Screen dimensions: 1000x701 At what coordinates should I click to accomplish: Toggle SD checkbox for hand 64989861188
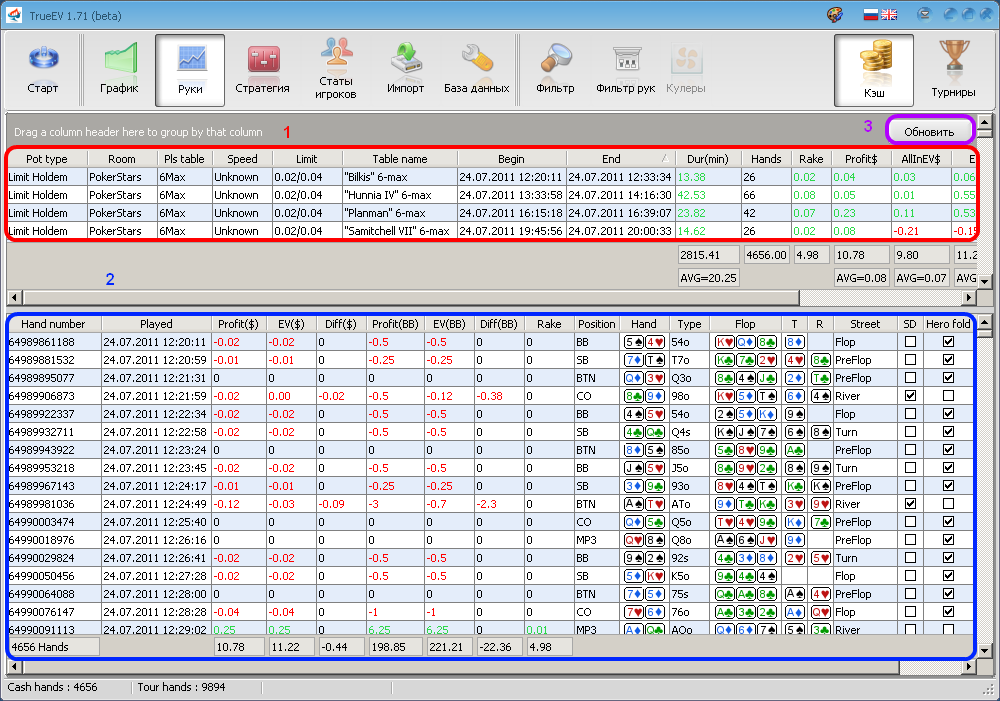pos(910,342)
